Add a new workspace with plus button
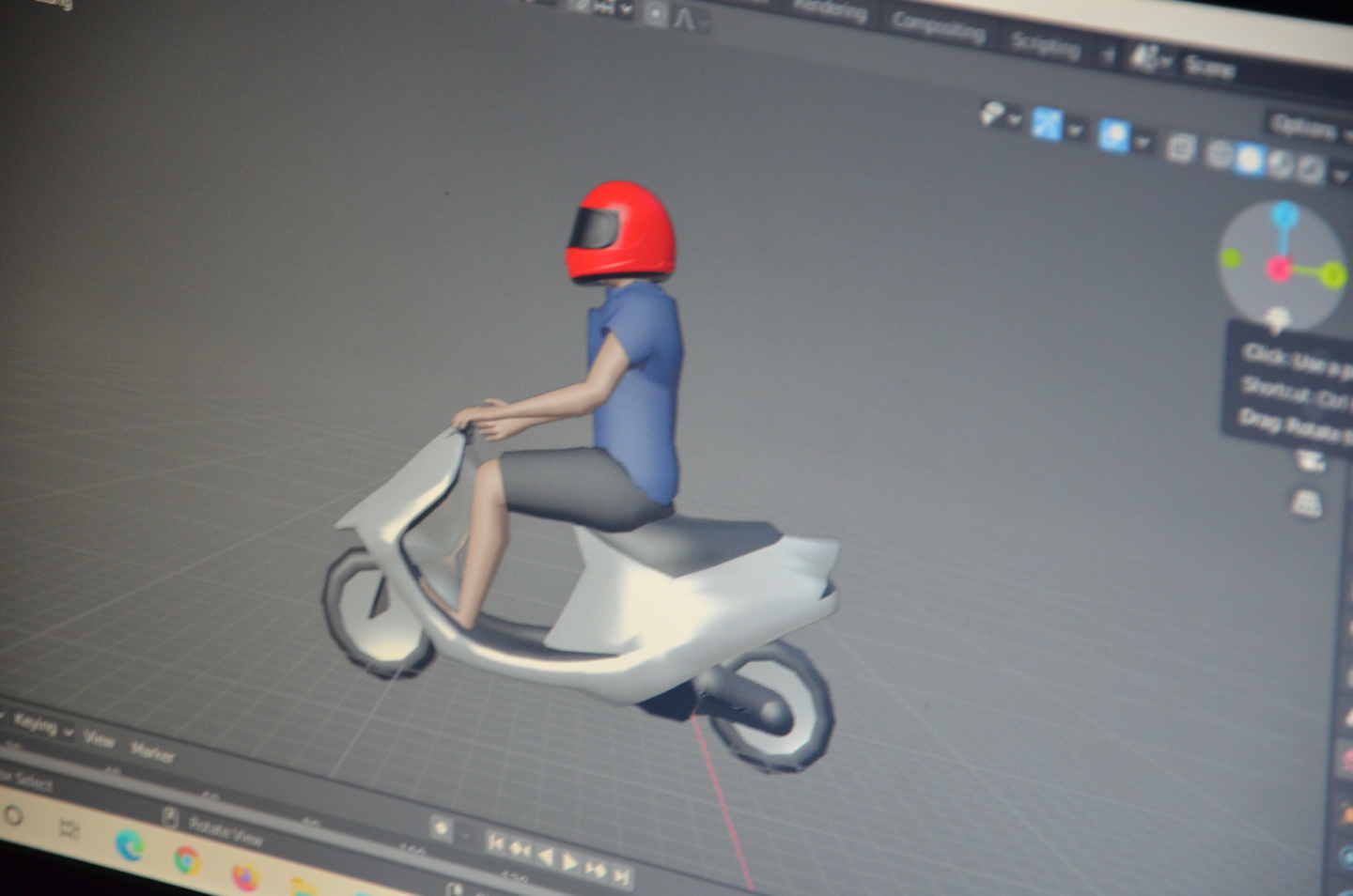The image size is (1353, 896). 1108,56
